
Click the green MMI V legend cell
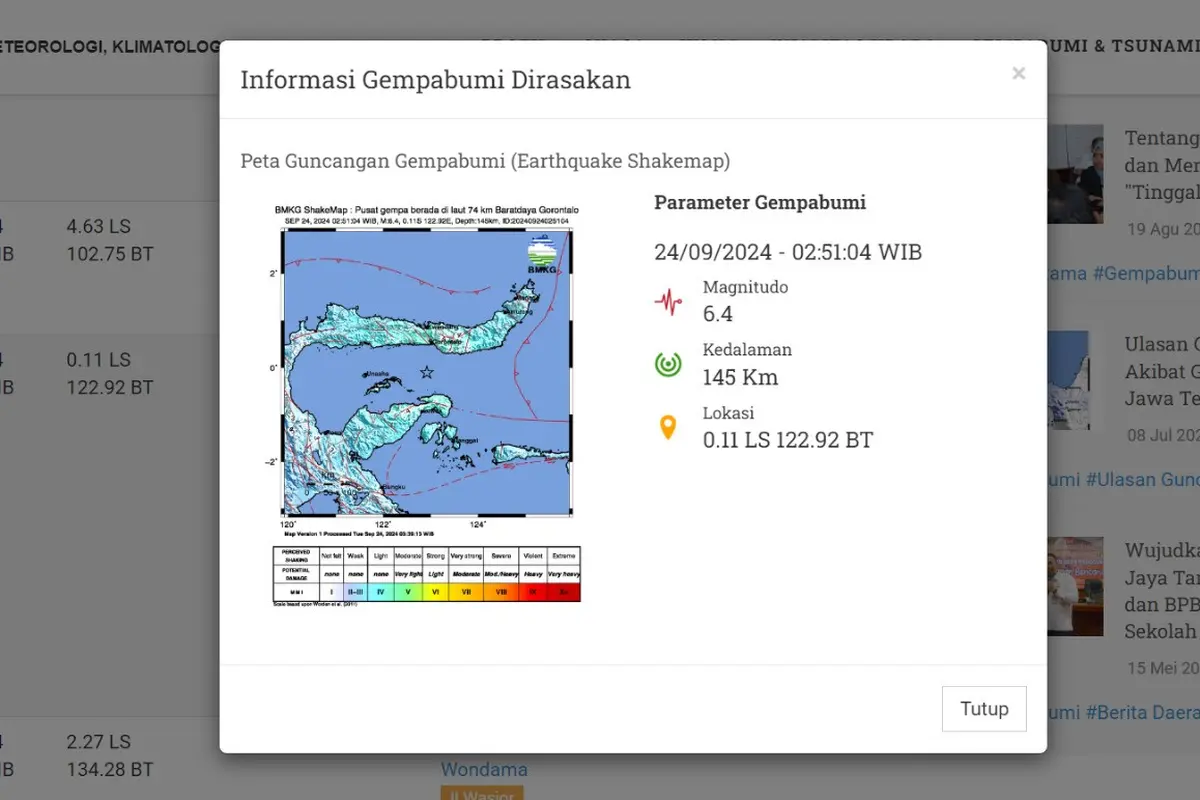click(408, 592)
